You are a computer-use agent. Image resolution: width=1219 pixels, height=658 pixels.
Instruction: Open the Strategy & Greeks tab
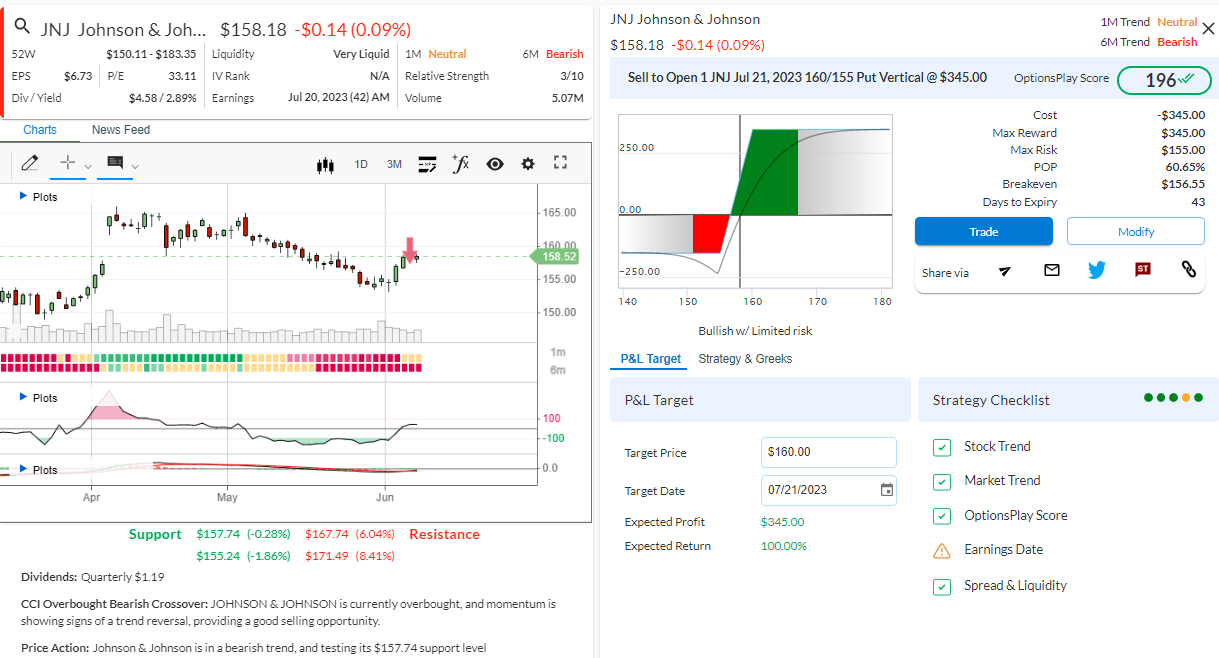pos(745,359)
